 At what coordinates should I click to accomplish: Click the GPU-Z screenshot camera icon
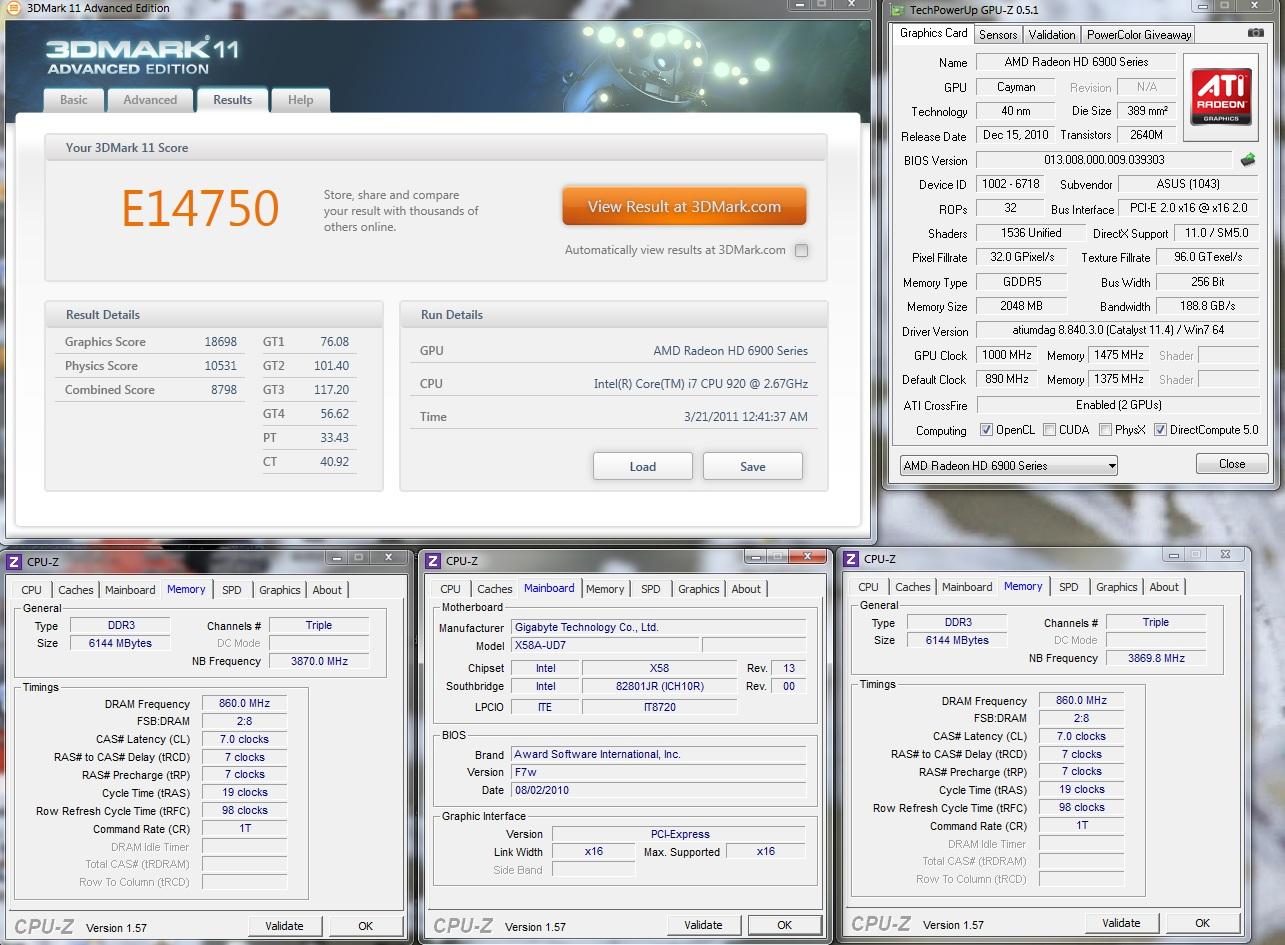pos(1255,33)
